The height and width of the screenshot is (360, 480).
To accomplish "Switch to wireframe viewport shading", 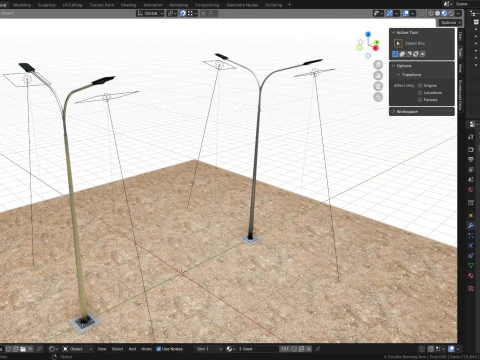I will [431, 13].
